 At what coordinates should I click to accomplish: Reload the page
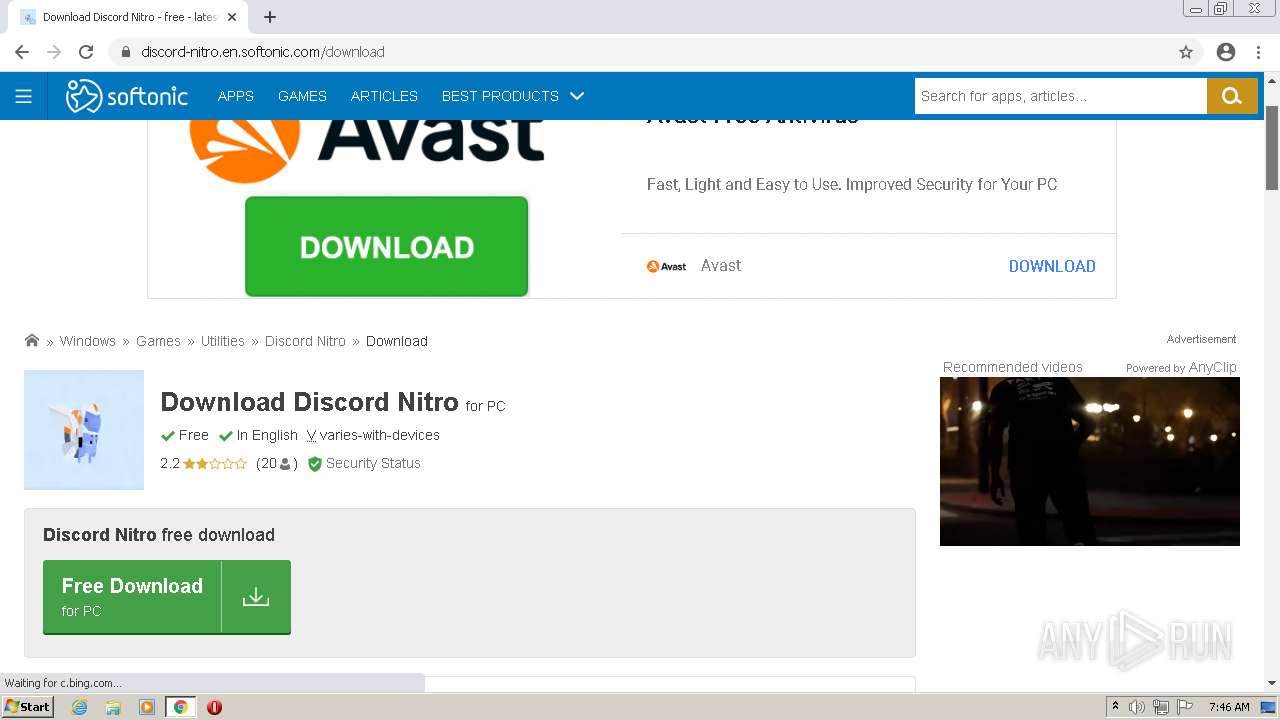[86, 52]
